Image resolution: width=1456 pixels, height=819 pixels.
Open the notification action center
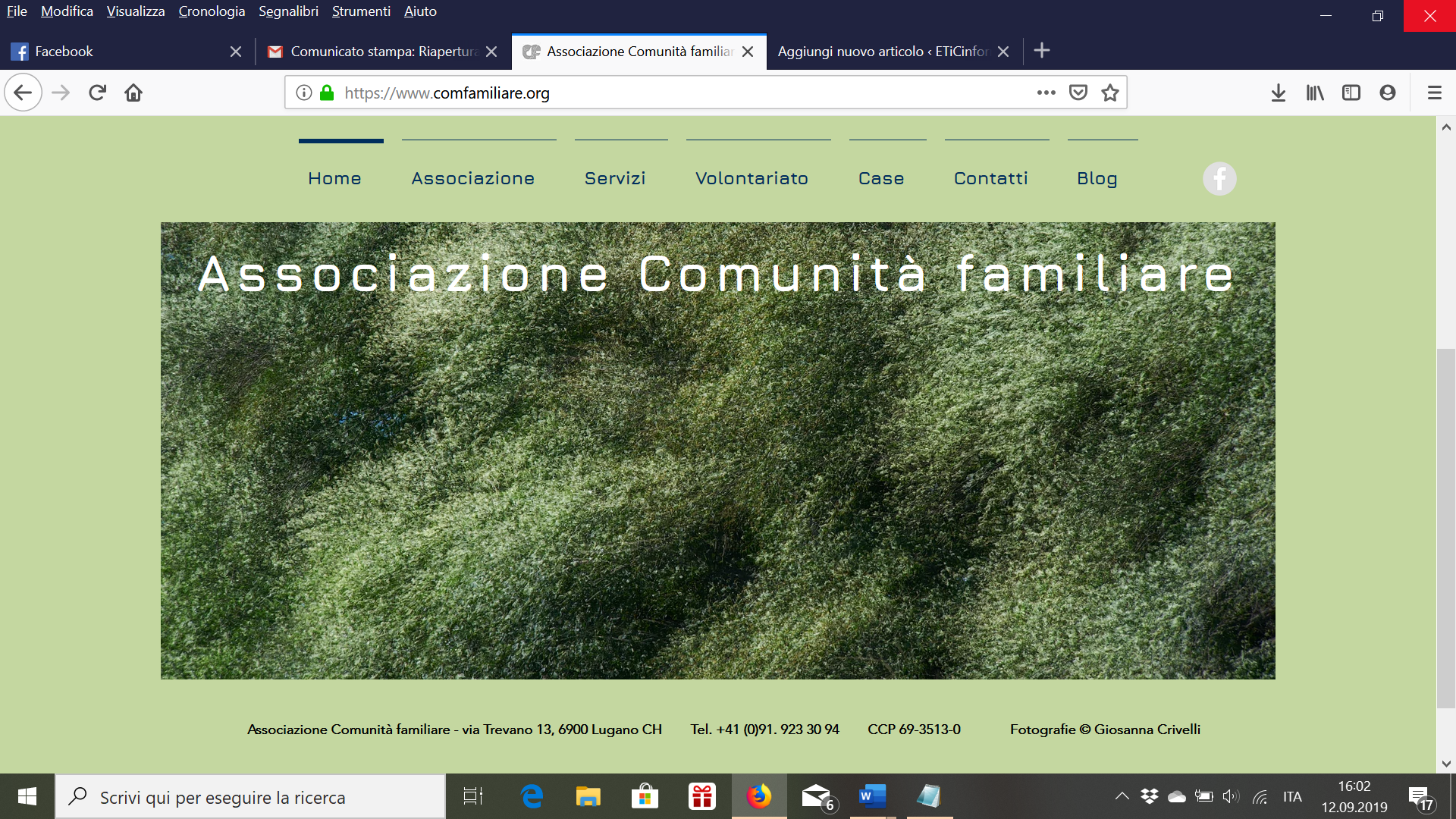[x=1422, y=798]
